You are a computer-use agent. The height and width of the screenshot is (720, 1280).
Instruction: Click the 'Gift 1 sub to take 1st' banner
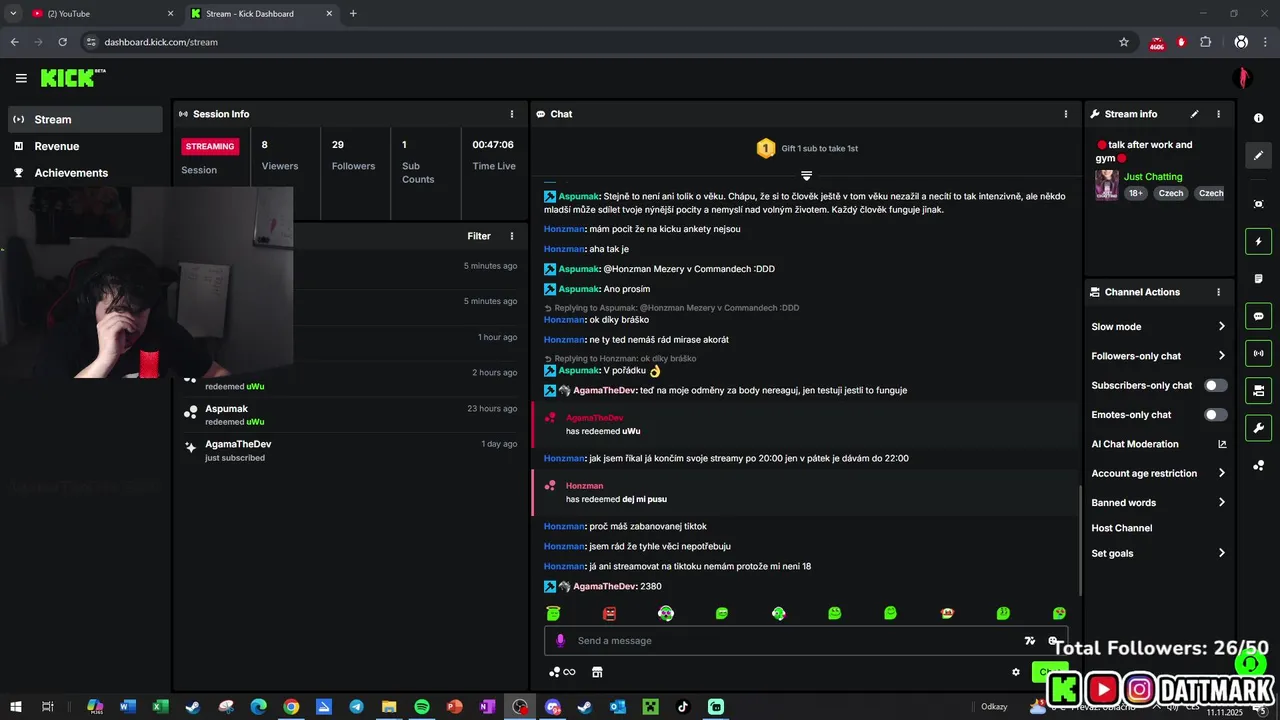pyautogui.click(x=807, y=148)
